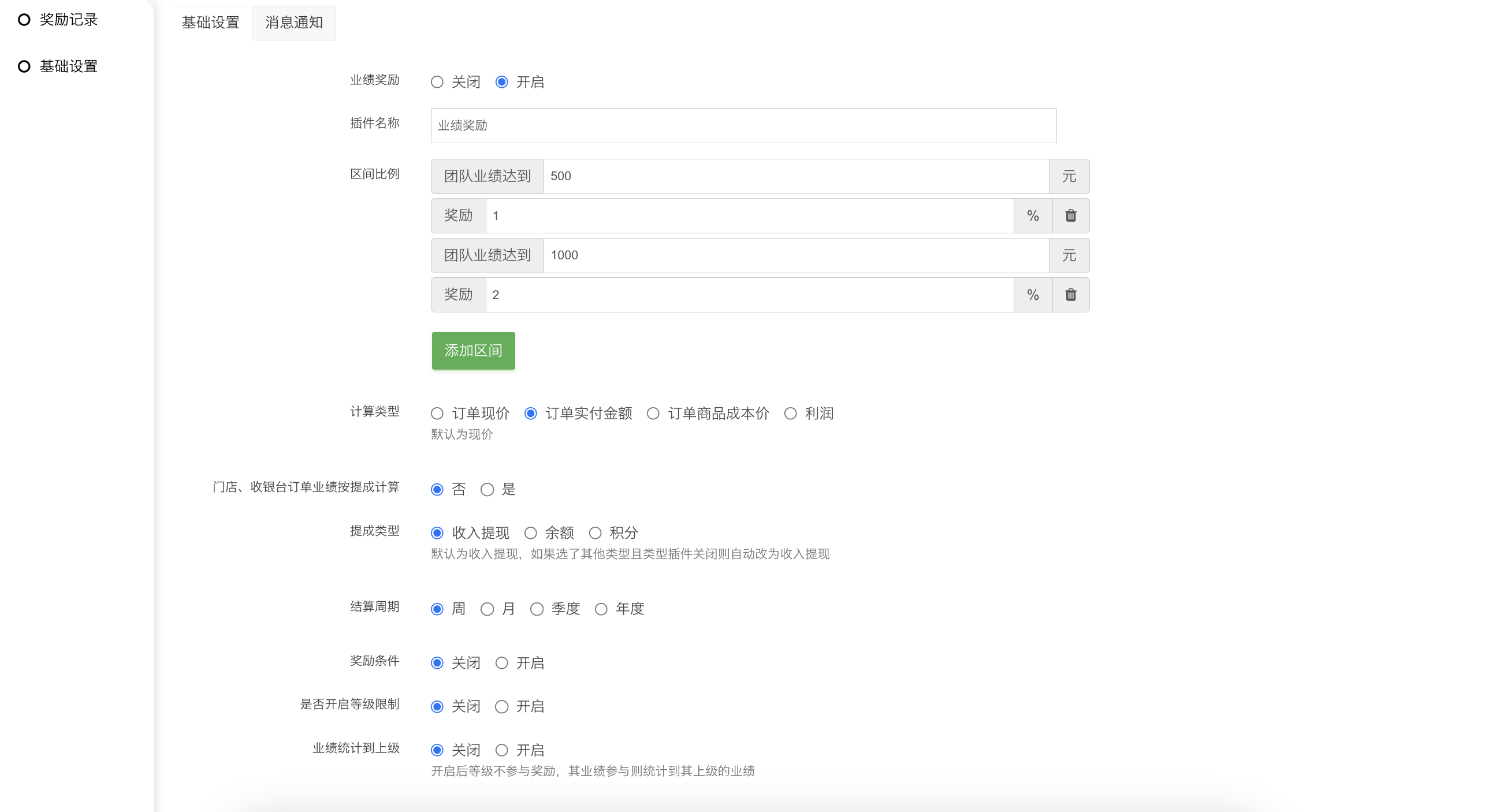Choose 利润 as calculation type
The width and height of the screenshot is (1511, 812).
[x=790, y=414]
